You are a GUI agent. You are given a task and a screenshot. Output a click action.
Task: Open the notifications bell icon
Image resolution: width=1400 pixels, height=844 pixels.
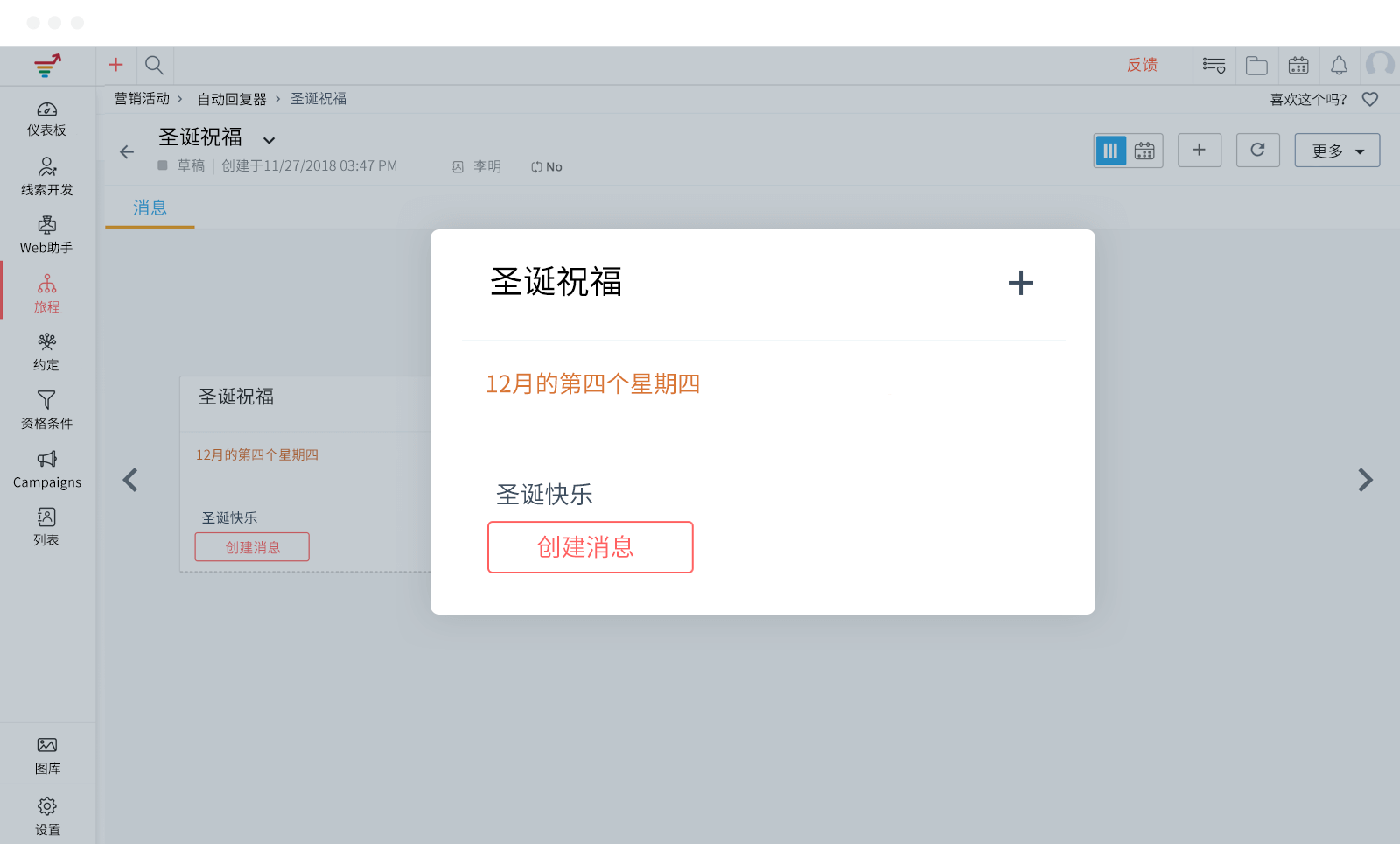tap(1339, 65)
